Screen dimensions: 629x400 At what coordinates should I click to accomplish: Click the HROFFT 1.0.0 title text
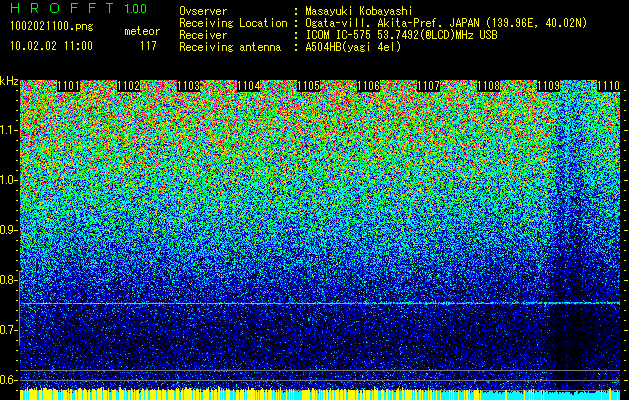tap(79, 8)
